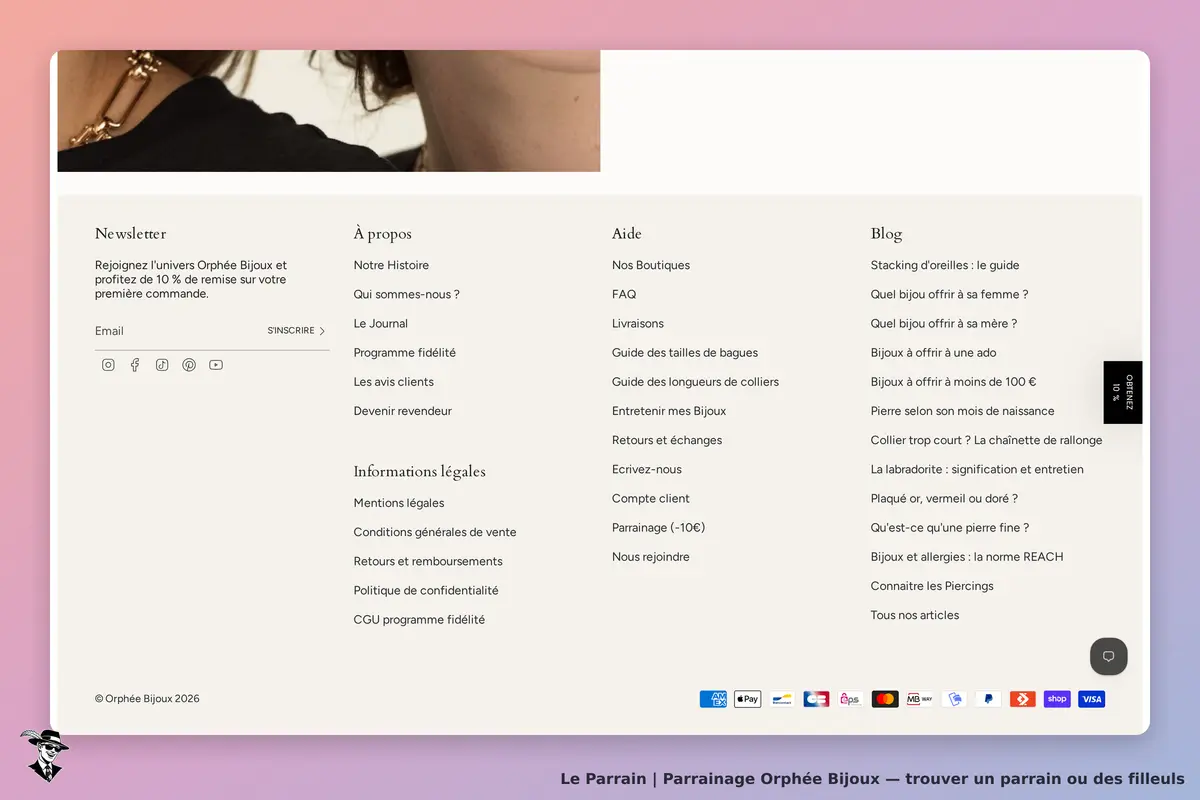Visit the Programme fidélité page

click(x=405, y=352)
